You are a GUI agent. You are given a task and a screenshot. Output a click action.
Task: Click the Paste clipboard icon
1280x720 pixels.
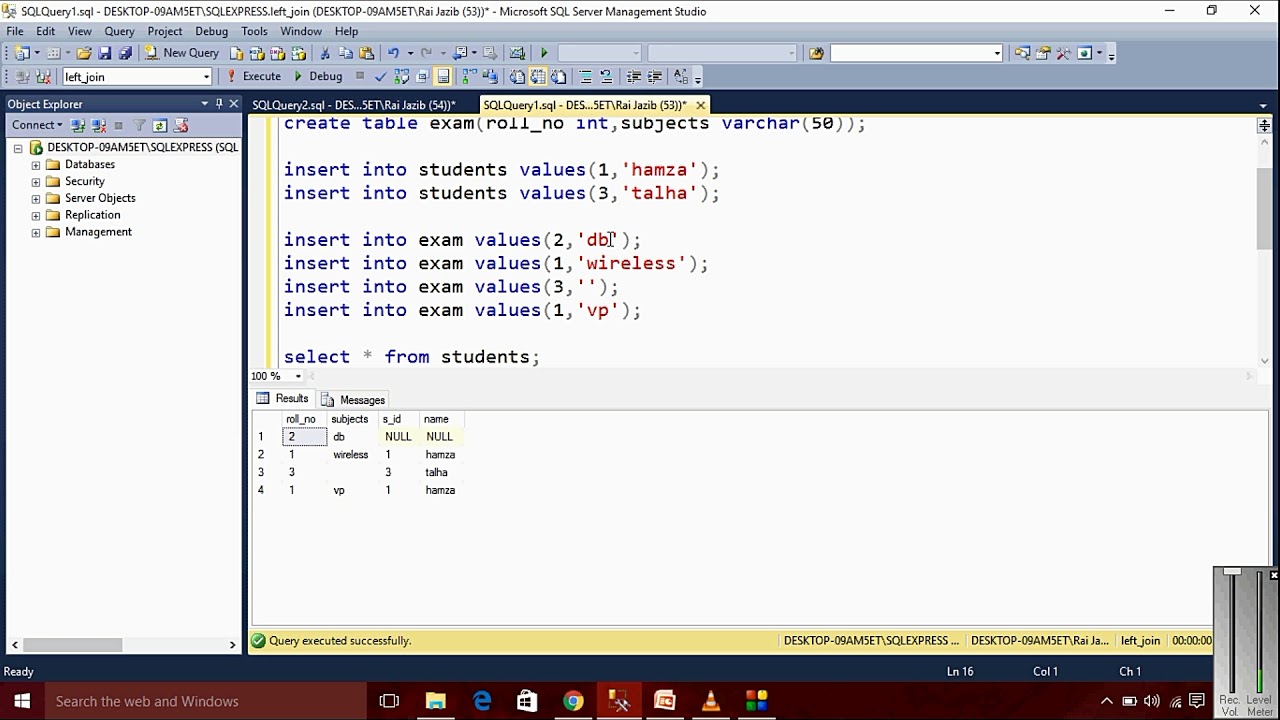click(367, 53)
